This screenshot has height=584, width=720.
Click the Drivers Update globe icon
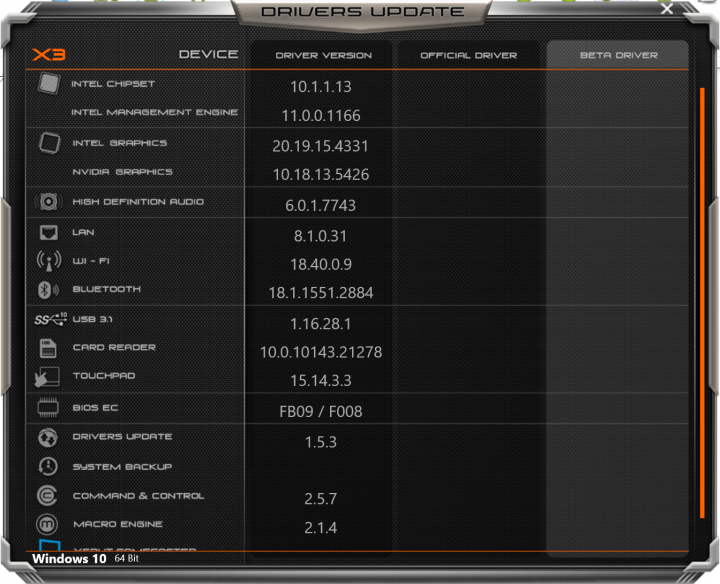(x=48, y=438)
